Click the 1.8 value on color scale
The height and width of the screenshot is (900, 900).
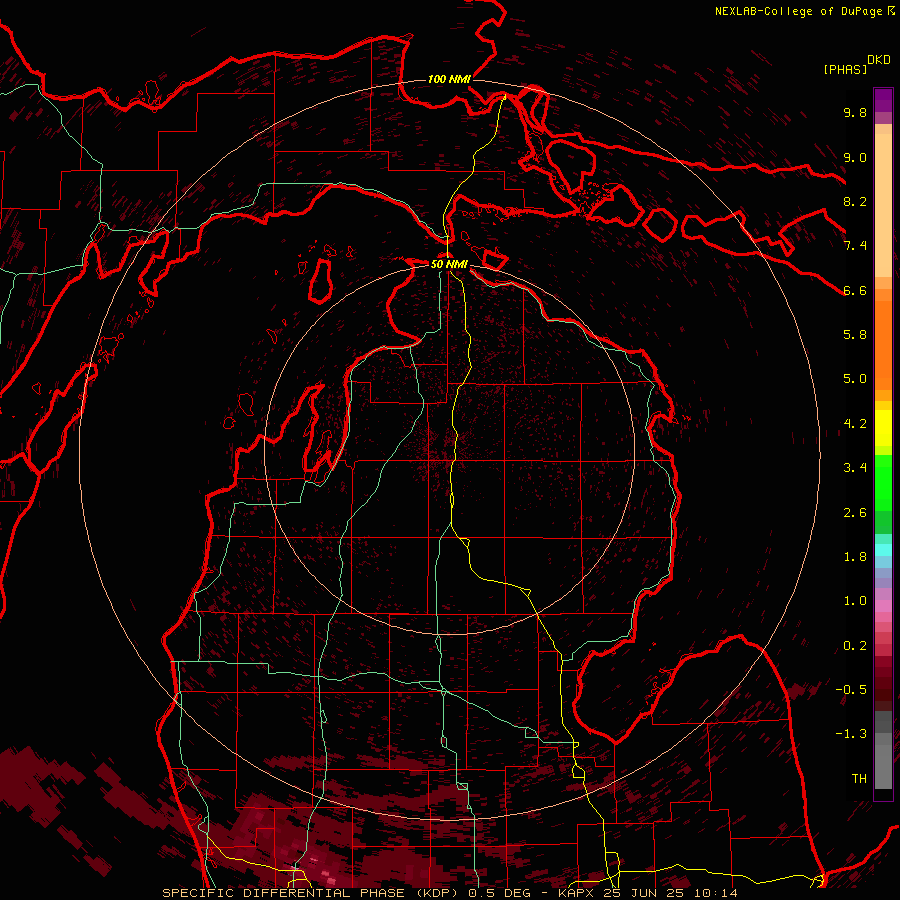pos(855,557)
